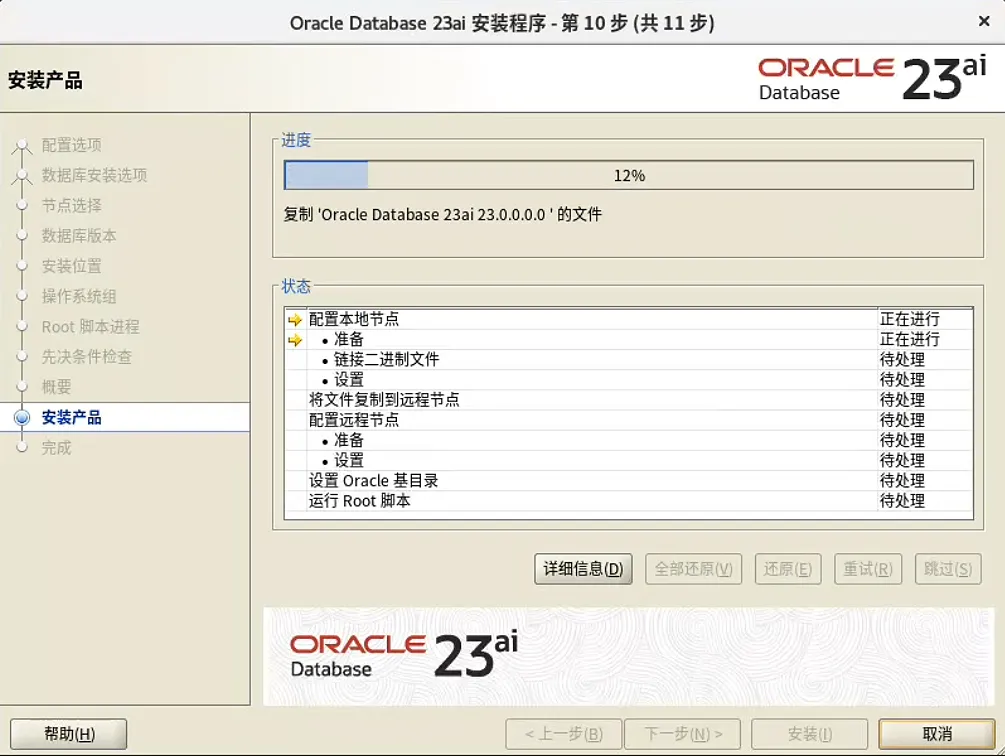Open 帮助 from the bottom left
The image size is (1005, 756).
66,733
